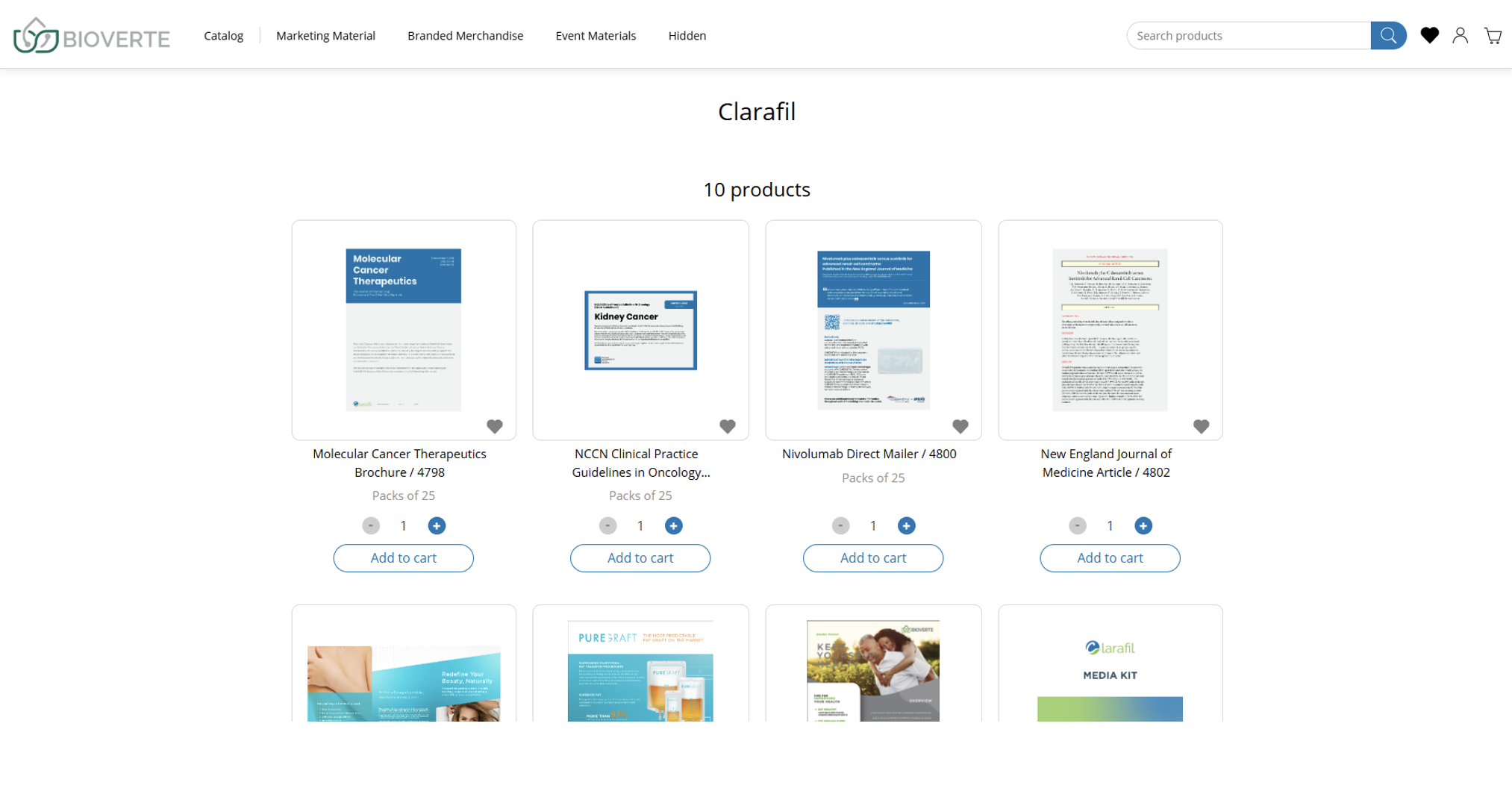This screenshot has width=1512, height=791.
Task: Open NCCN Clinical Practice Guidelines in Oncology title link
Action: tap(640, 463)
